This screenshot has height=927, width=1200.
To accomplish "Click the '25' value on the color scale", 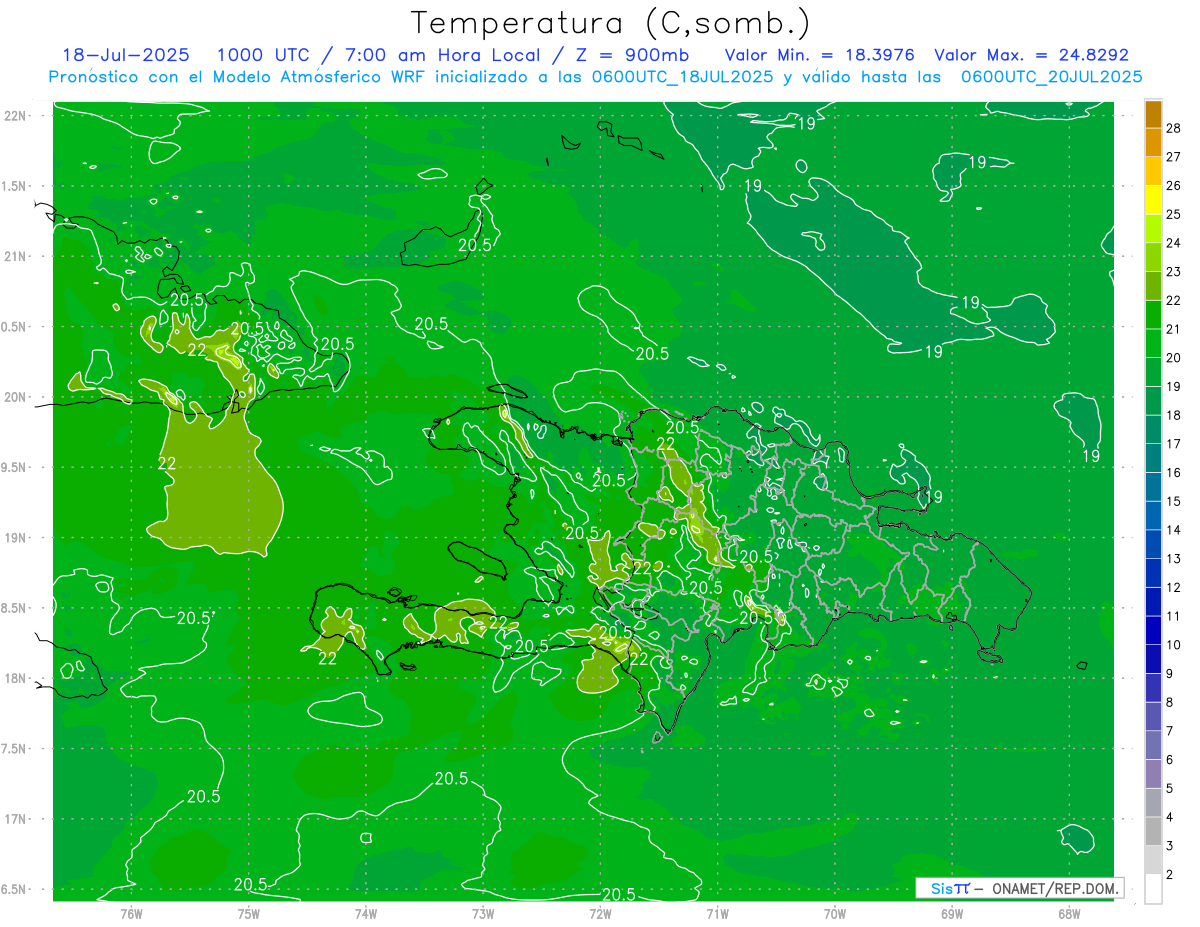I will (1174, 214).
